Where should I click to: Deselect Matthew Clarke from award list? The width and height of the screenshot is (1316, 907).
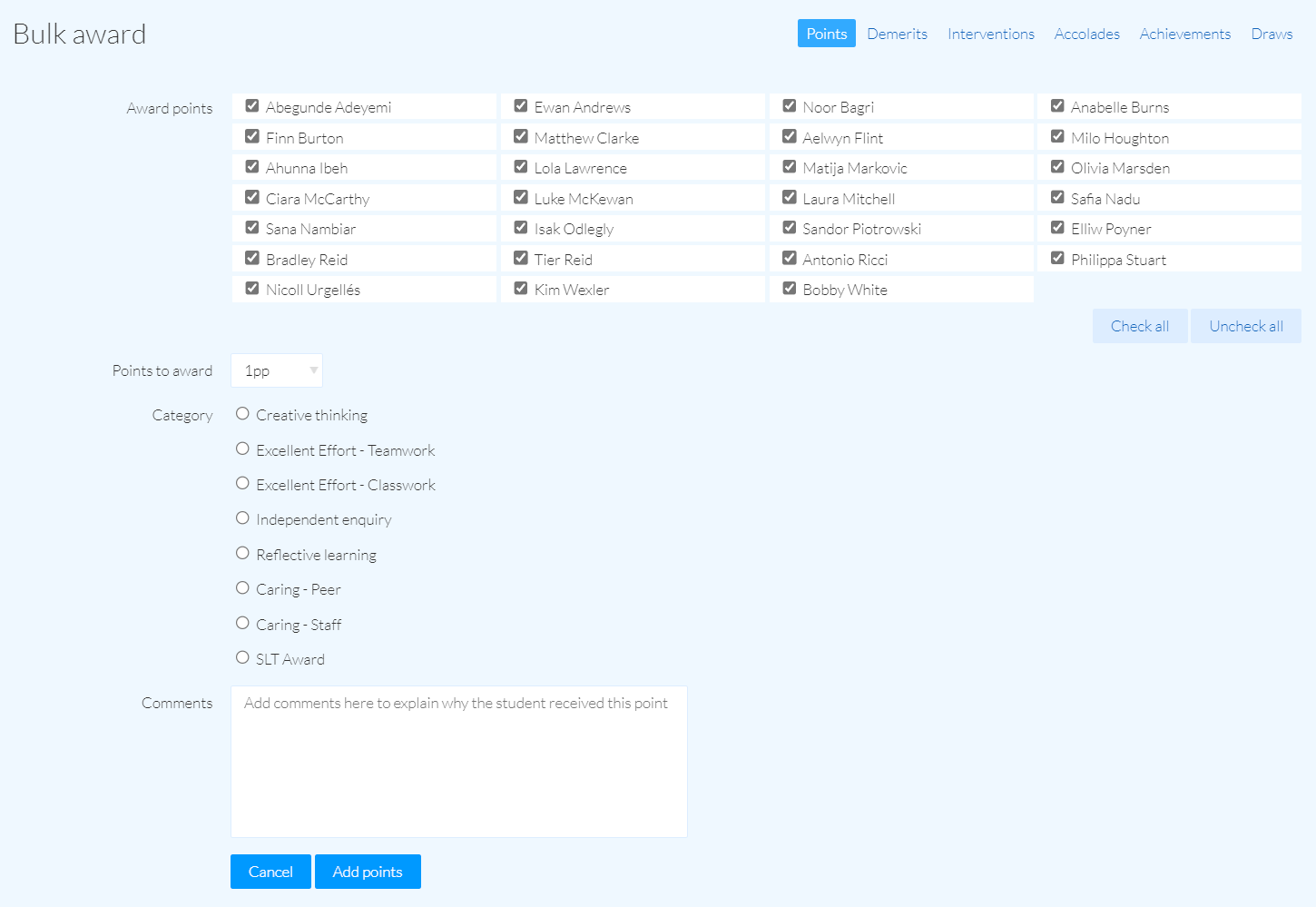pos(521,137)
